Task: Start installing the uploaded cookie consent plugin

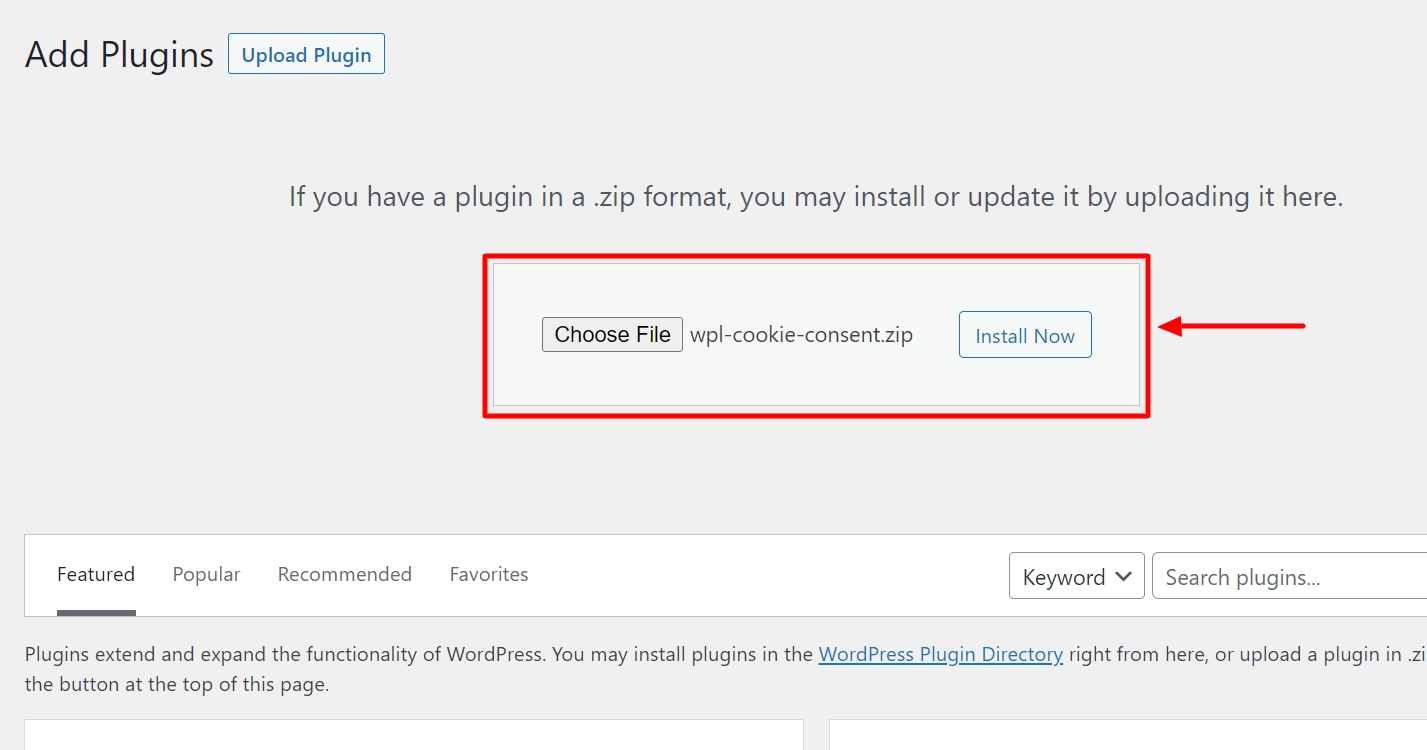Action: coord(1024,335)
